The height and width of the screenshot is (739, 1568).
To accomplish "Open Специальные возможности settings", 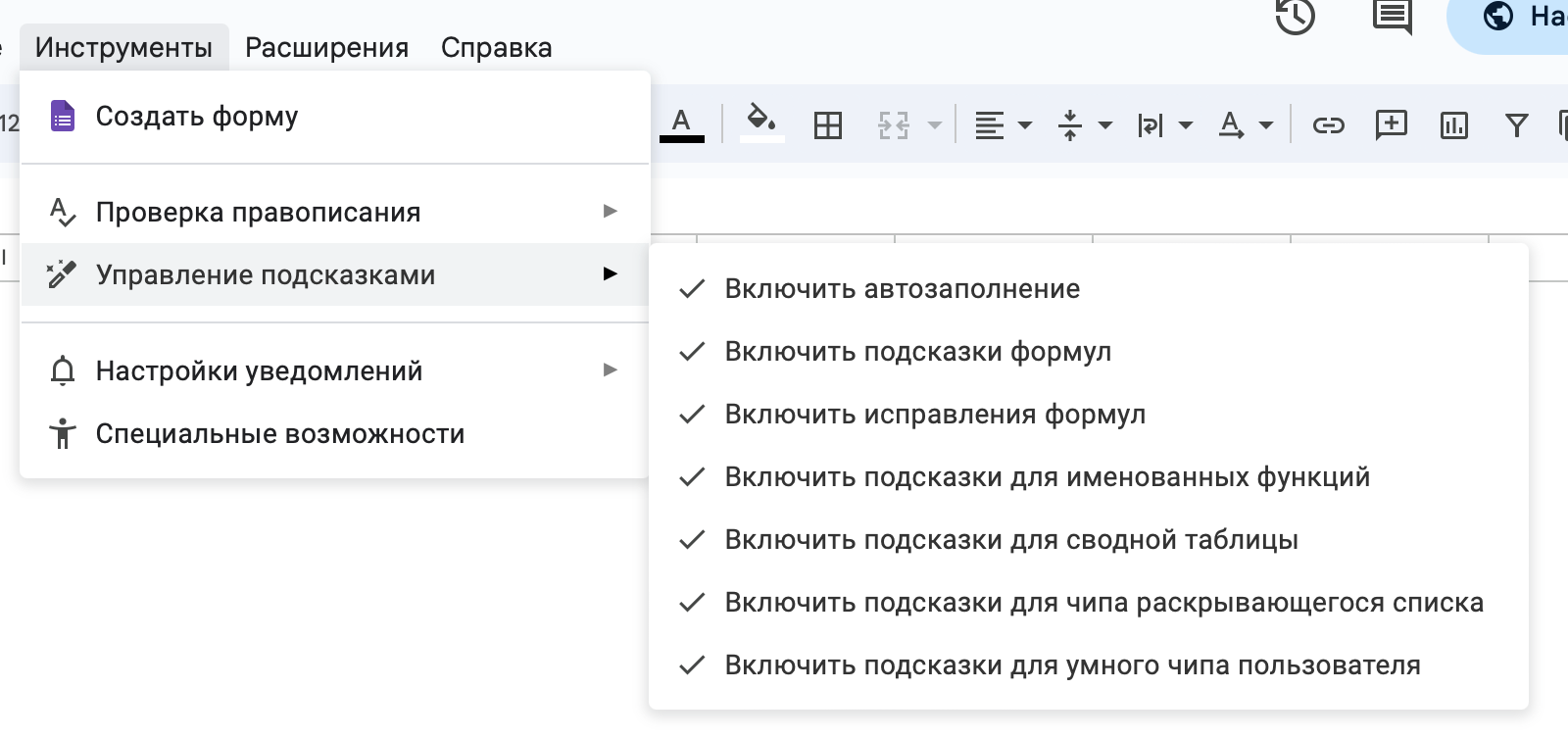I will click(x=279, y=434).
